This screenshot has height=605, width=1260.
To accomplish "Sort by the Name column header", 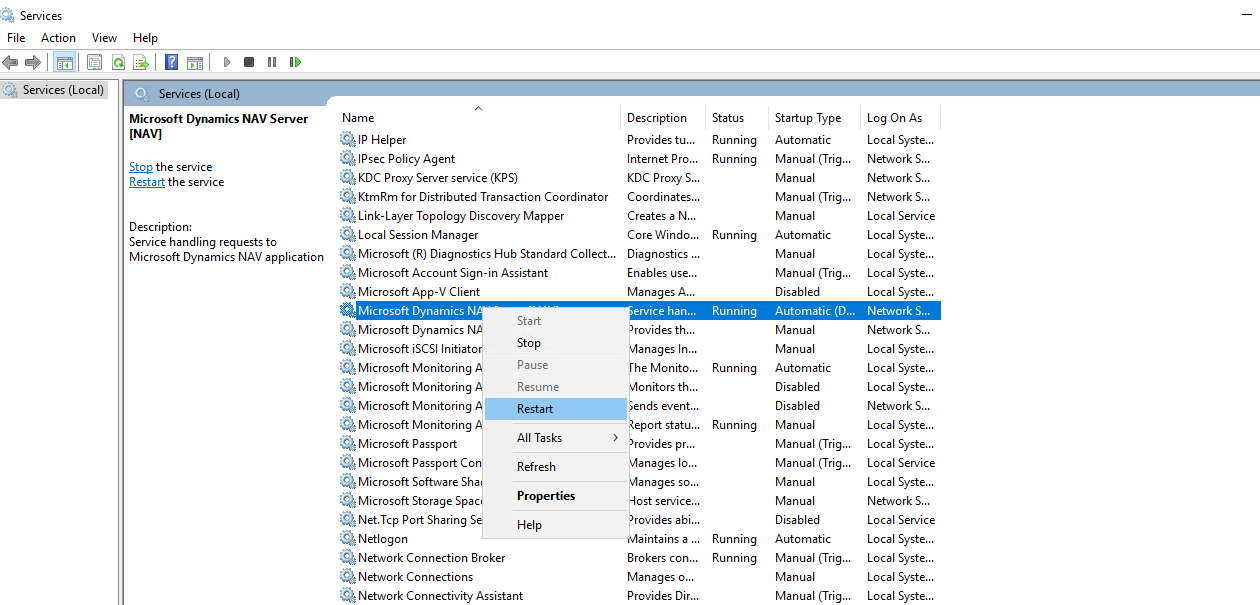I will (478, 117).
